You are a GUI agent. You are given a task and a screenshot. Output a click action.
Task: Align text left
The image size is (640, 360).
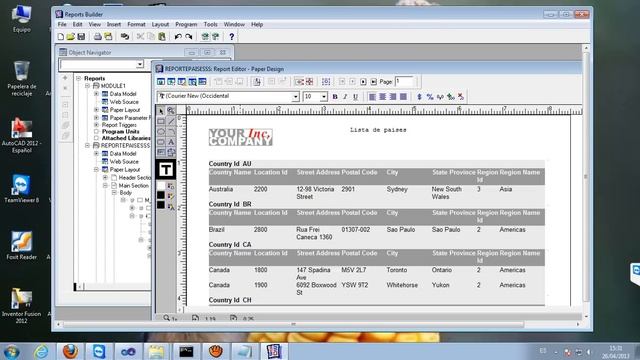tap(372, 97)
